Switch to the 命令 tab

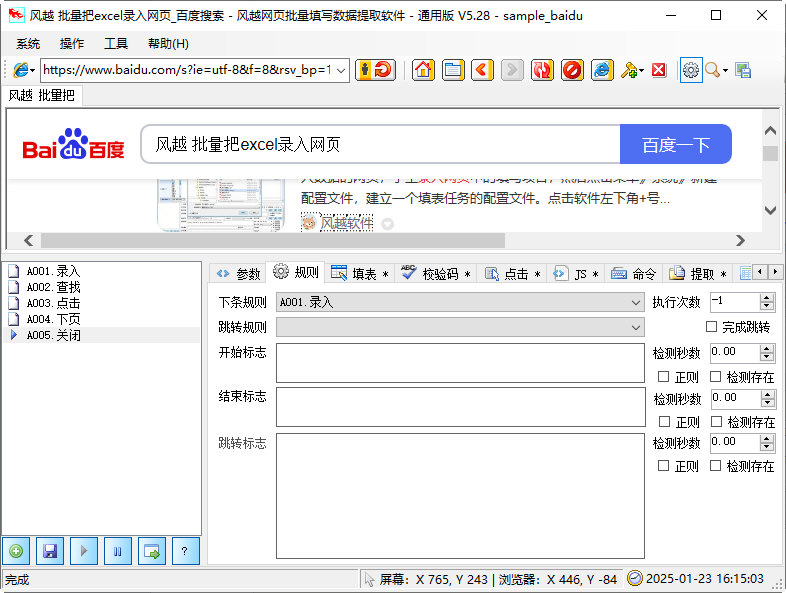[633, 274]
